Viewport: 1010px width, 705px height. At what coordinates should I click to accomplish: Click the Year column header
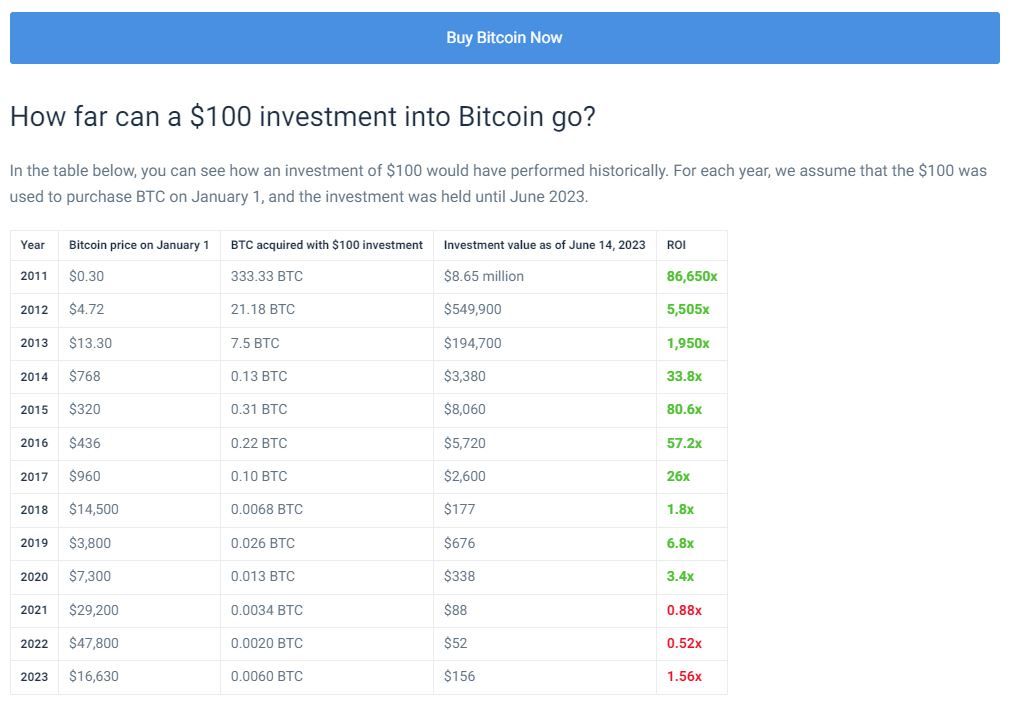tap(33, 245)
